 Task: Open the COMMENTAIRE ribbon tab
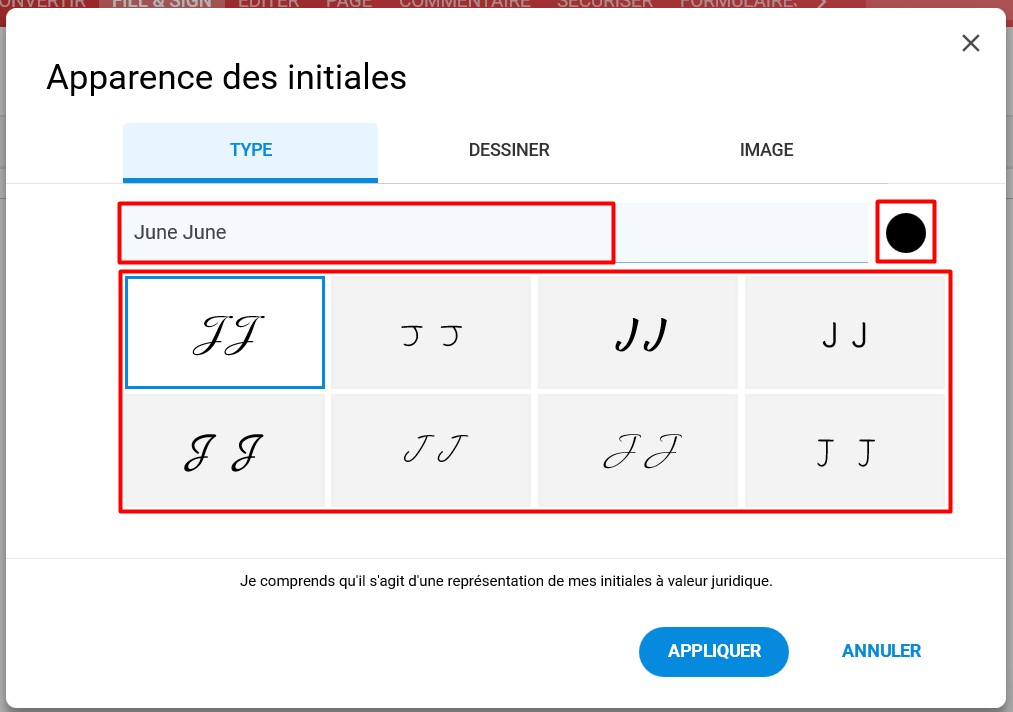point(465,3)
